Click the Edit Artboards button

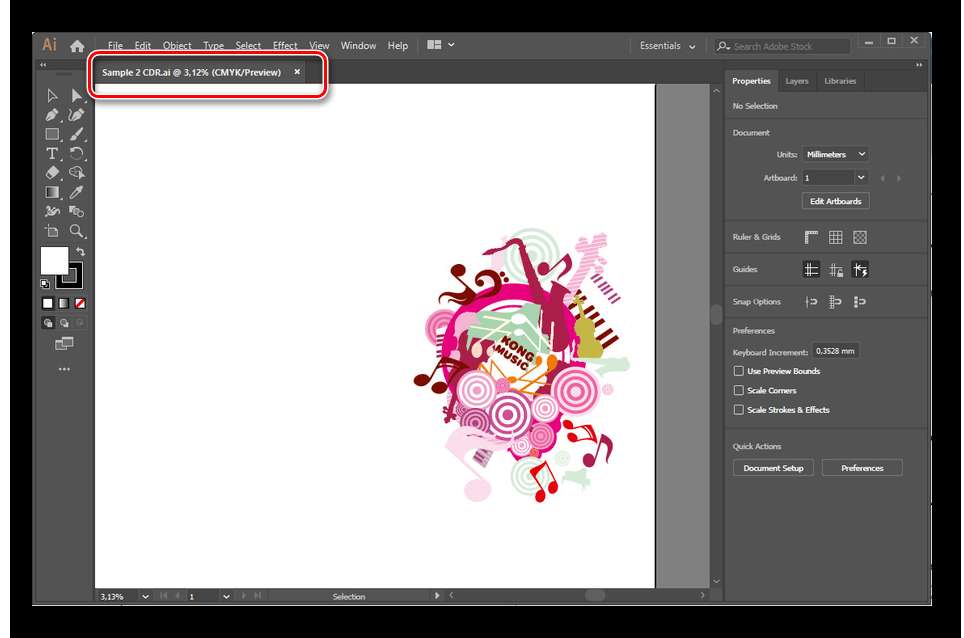(835, 201)
